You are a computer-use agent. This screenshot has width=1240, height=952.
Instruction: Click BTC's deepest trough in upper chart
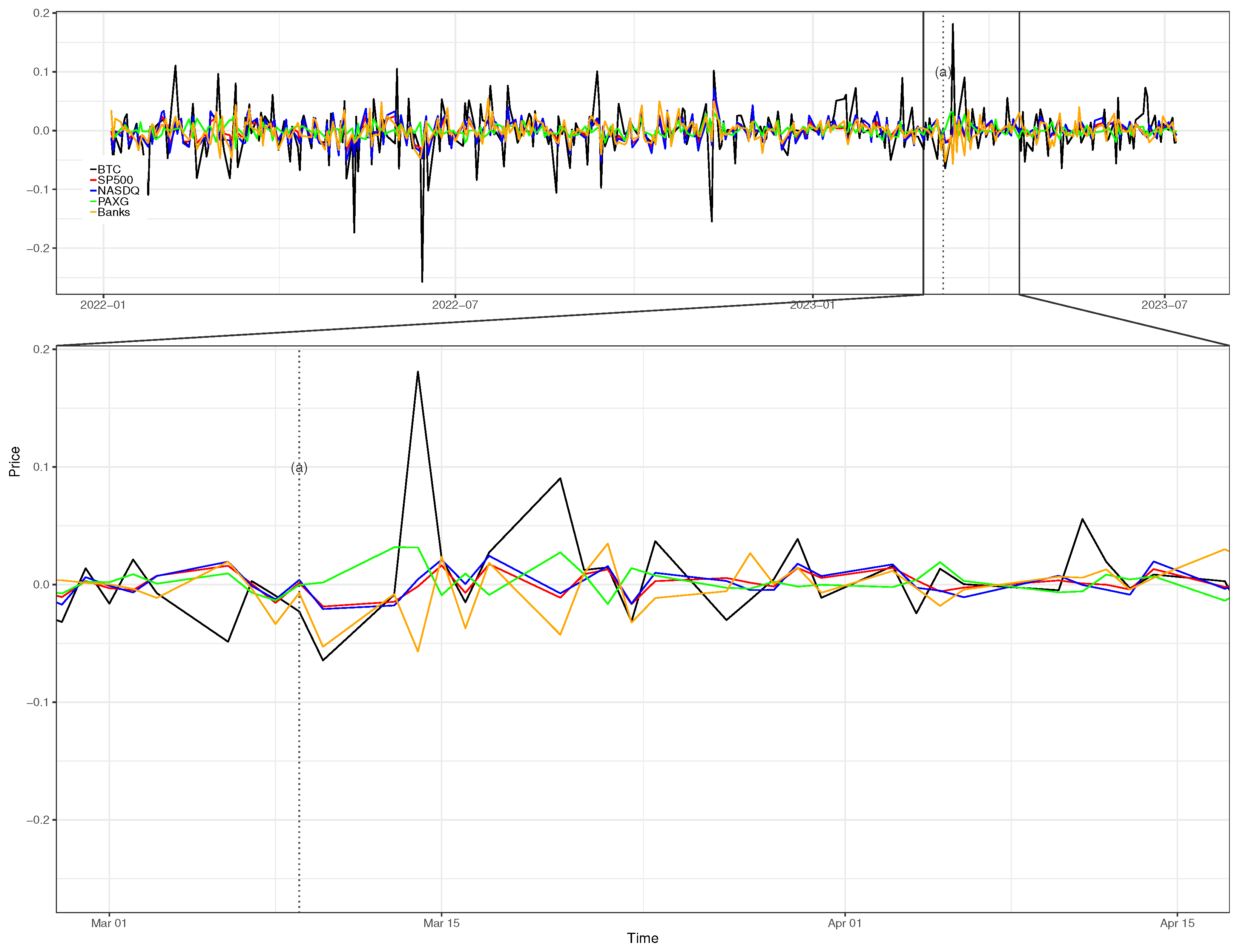pyautogui.click(x=422, y=281)
